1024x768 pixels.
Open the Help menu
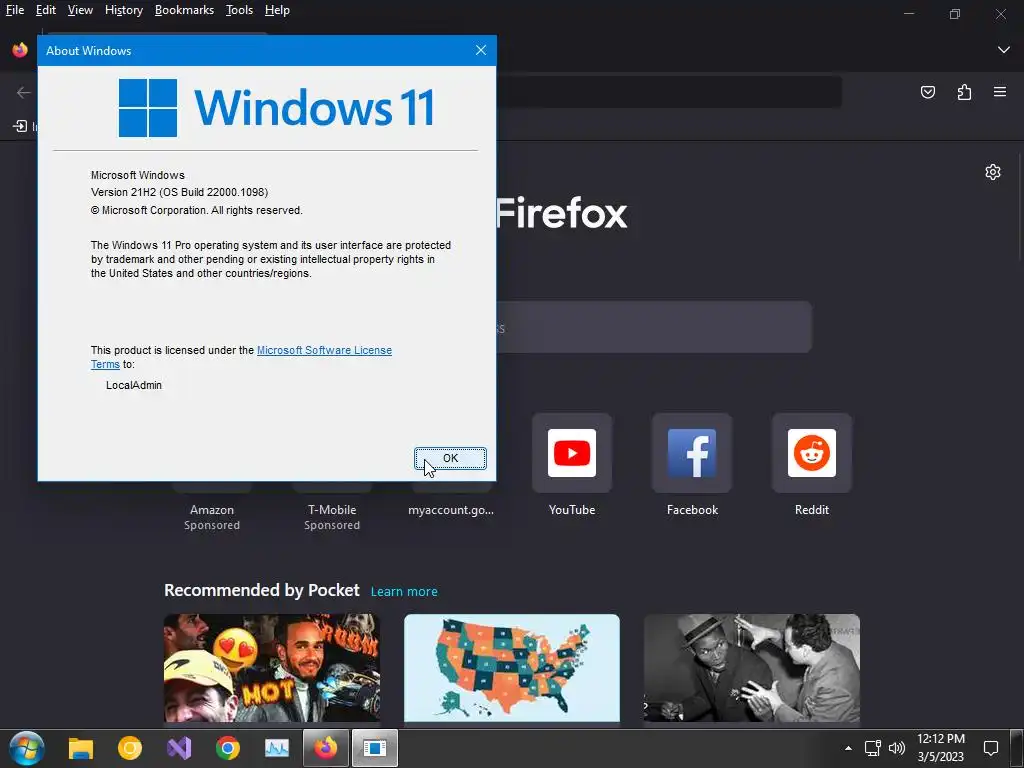click(x=277, y=10)
